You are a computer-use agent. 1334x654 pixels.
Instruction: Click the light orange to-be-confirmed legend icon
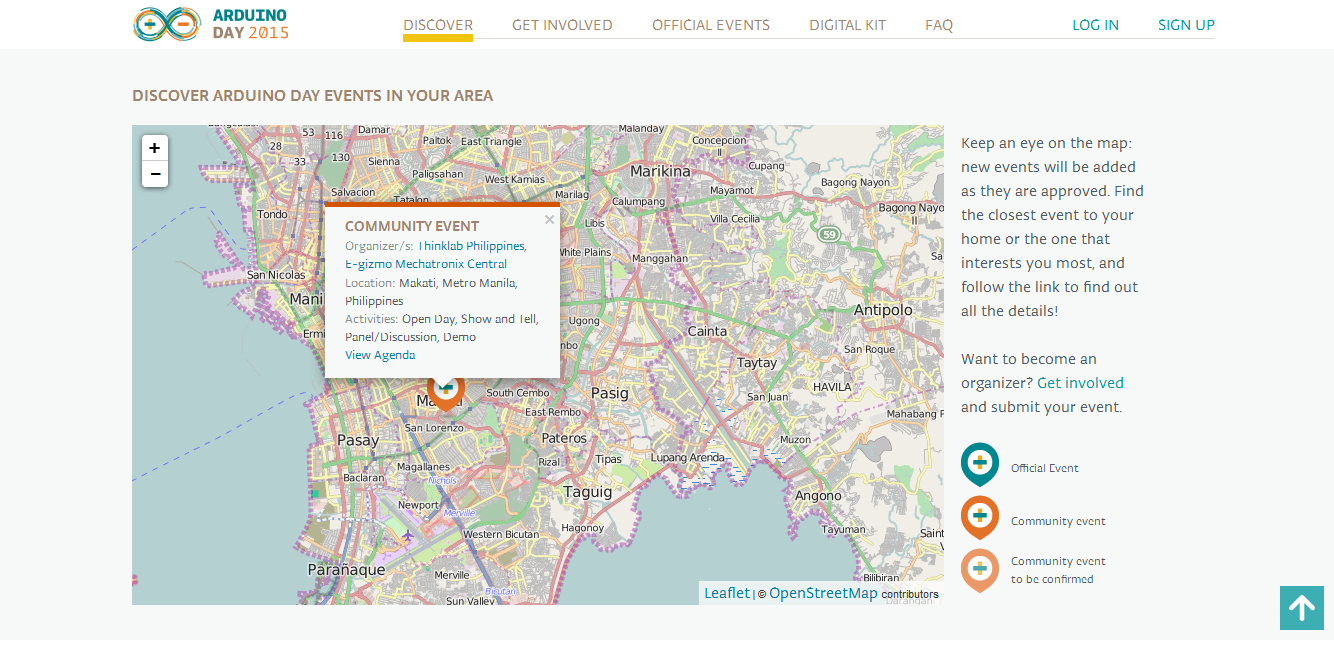coord(979,569)
